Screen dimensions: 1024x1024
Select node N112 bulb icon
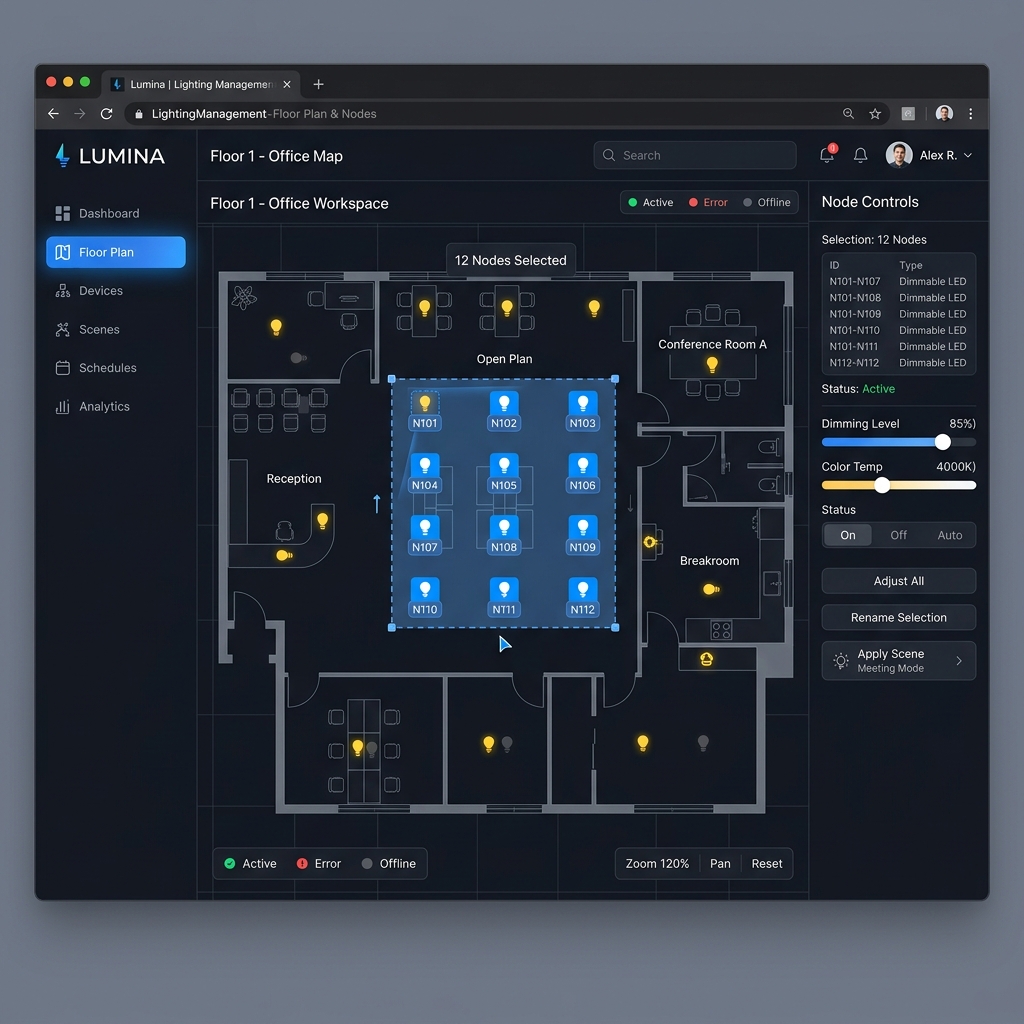(583, 589)
